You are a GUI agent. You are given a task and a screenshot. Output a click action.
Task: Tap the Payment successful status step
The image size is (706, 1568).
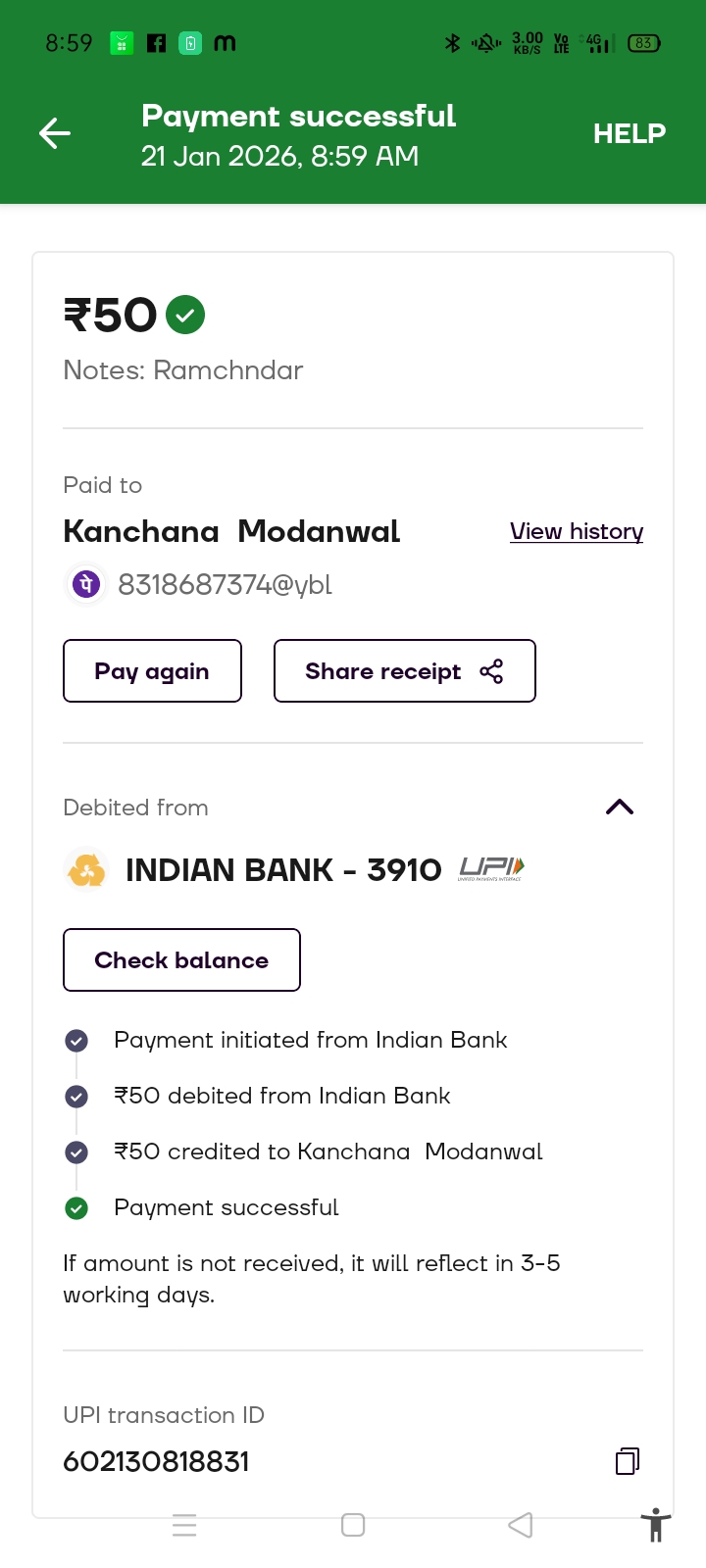(x=226, y=1207)
